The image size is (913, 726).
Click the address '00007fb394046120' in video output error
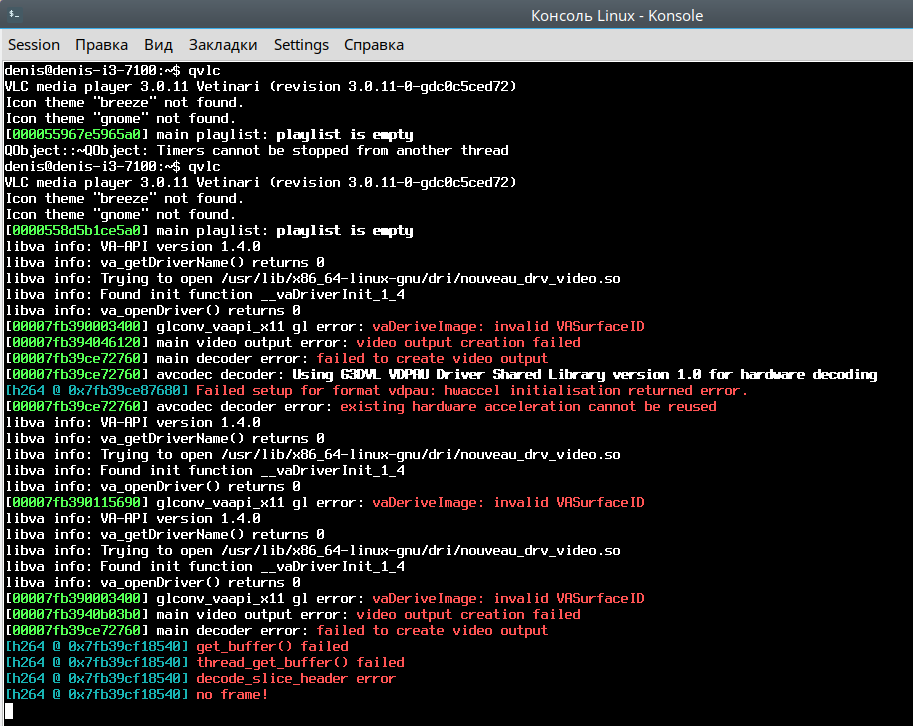click(76, 342)
